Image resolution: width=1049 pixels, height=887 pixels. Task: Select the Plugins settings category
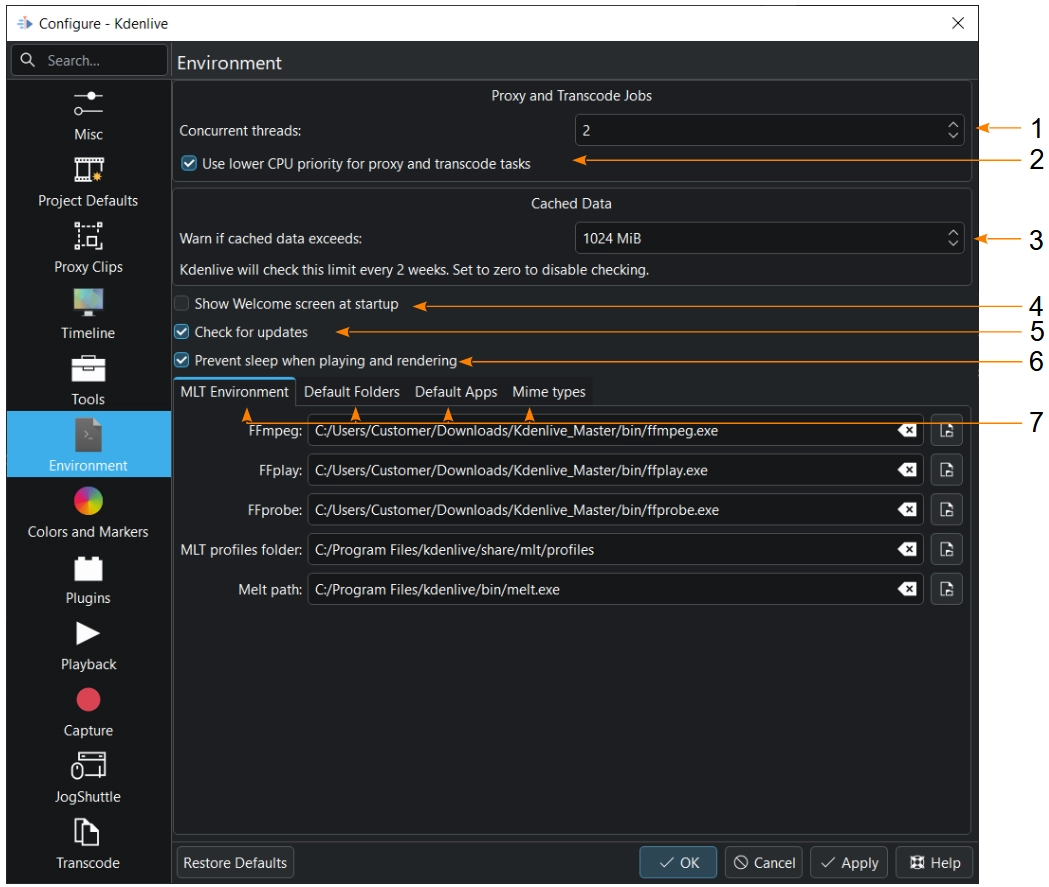88,578
